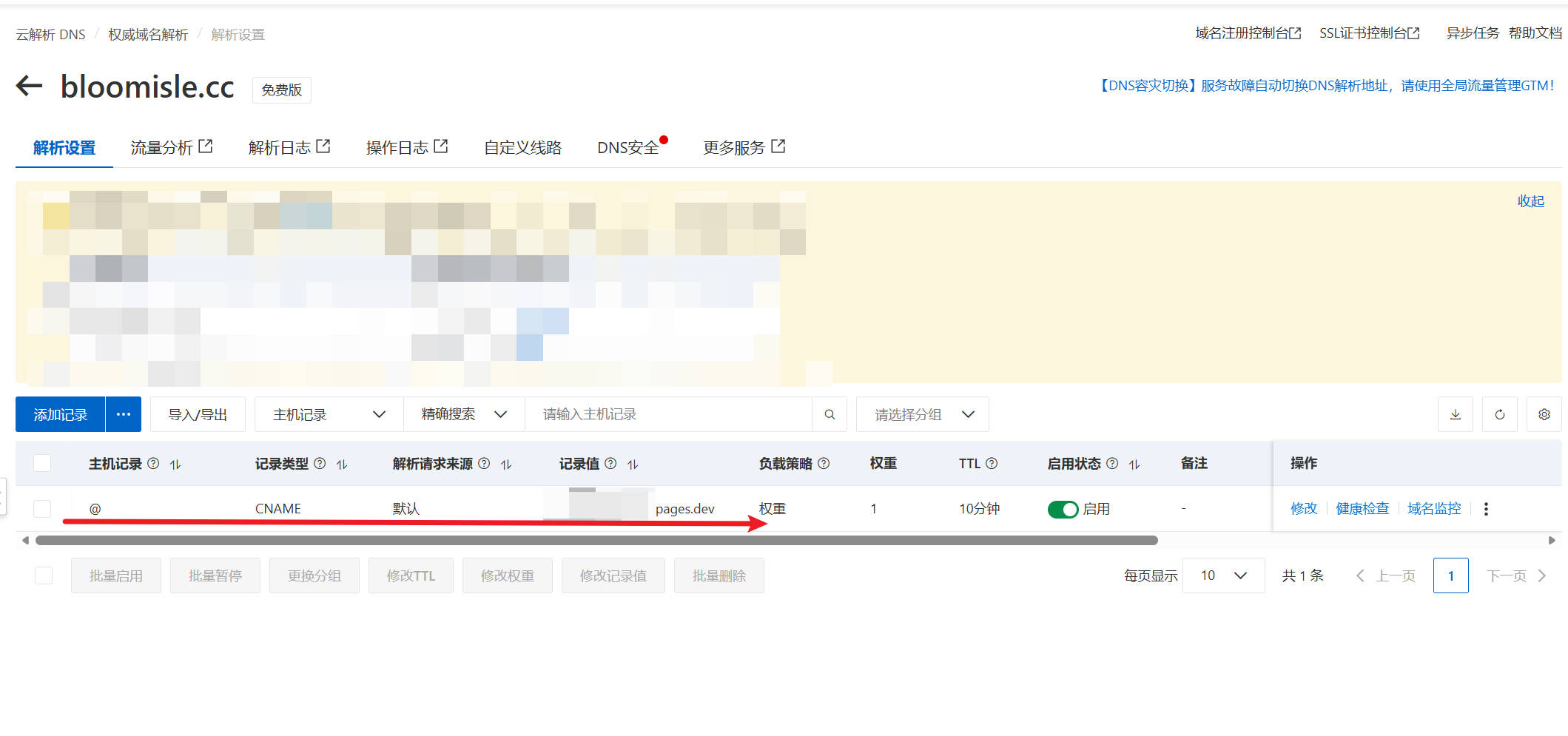Click the download records icon
1568x736 pixels.
click(x=1455, y=414)
